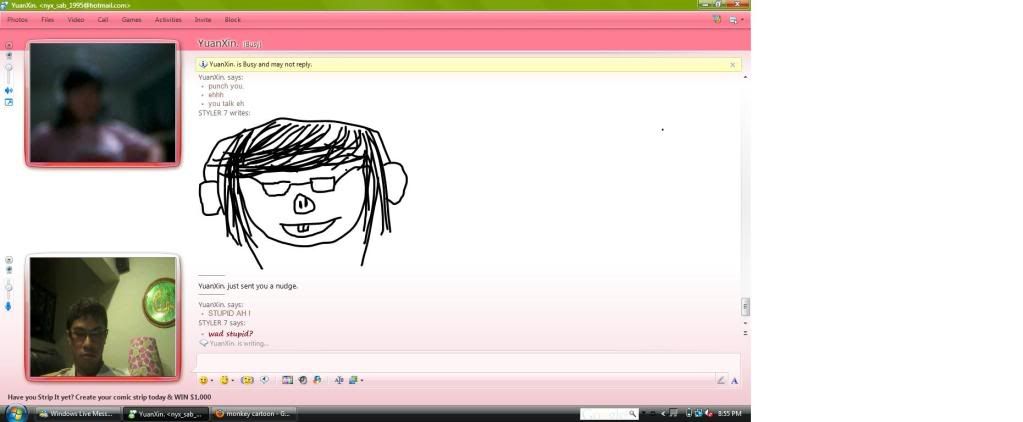Image resolution: width=1023 pixels, height=422 pixels.
Task: Switch to text typing mode
Action: 734,380
